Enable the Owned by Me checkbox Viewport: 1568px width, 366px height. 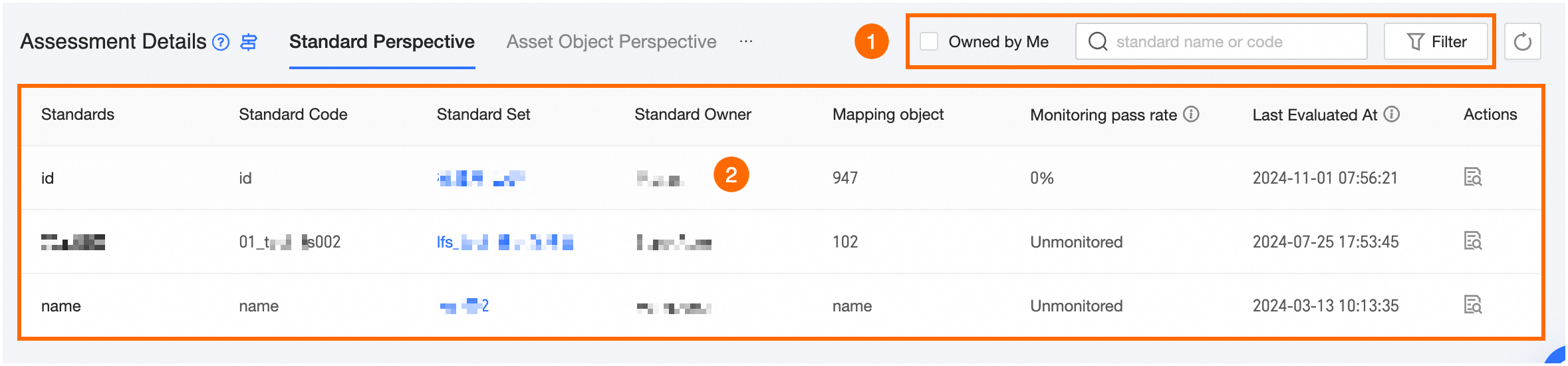tap(929, 41)
